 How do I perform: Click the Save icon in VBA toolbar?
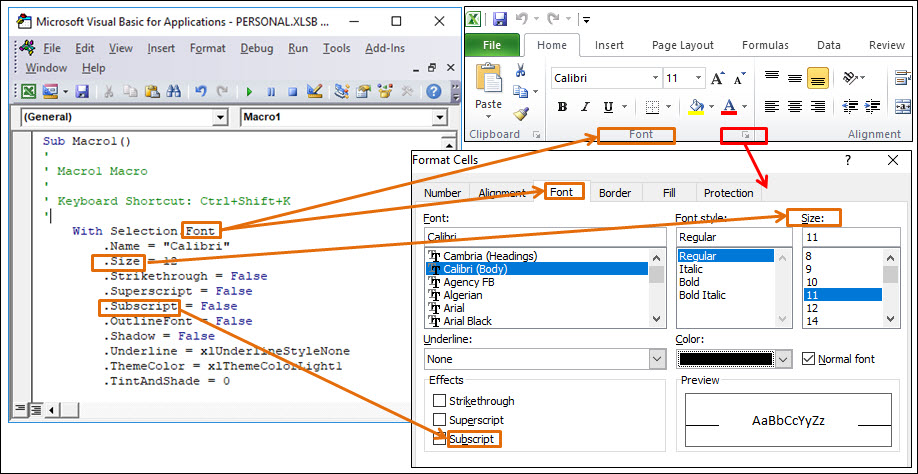coord(82,92)
